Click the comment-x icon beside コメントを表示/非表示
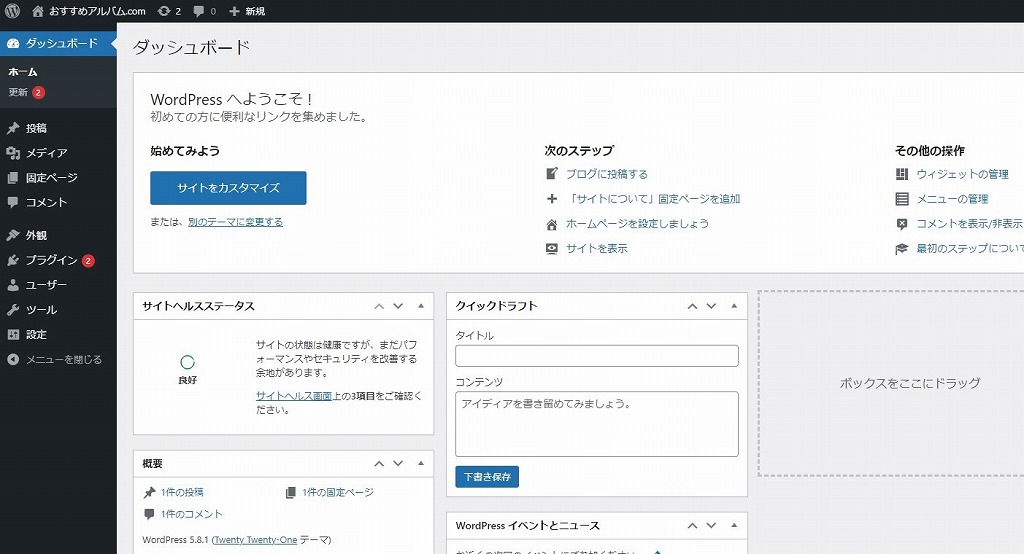The height and width of the screenshot is (554, 1024). point(902,224)
